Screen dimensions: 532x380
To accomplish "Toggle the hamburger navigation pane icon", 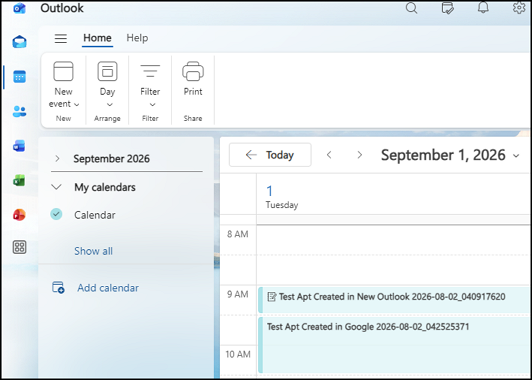I will click(x=61, y=38).
